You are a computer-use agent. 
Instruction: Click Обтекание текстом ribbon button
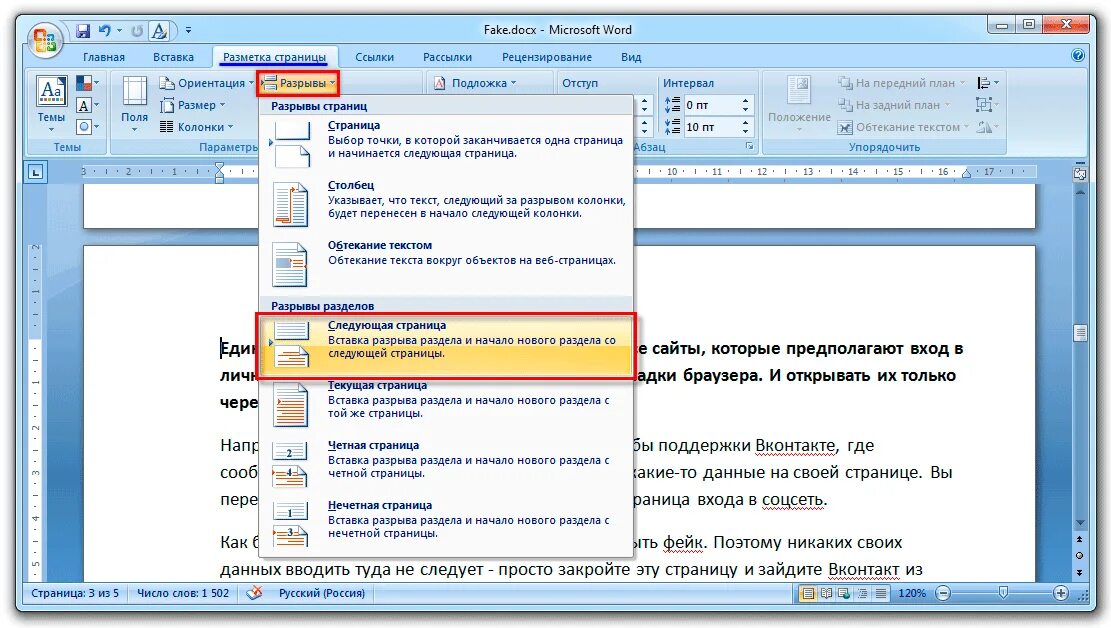(x=903, y=127)
